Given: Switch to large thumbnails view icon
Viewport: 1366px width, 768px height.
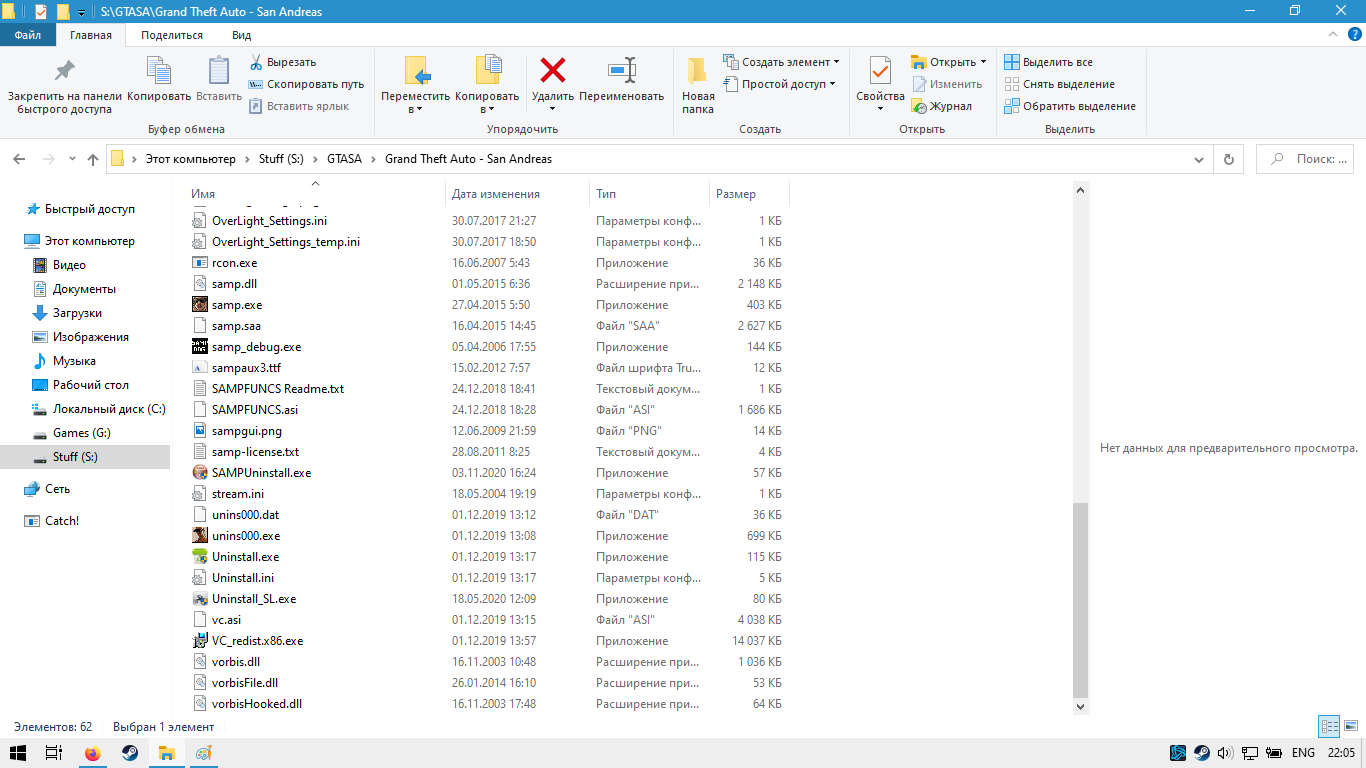Looking at the screenshot, I should point(1351,727).
